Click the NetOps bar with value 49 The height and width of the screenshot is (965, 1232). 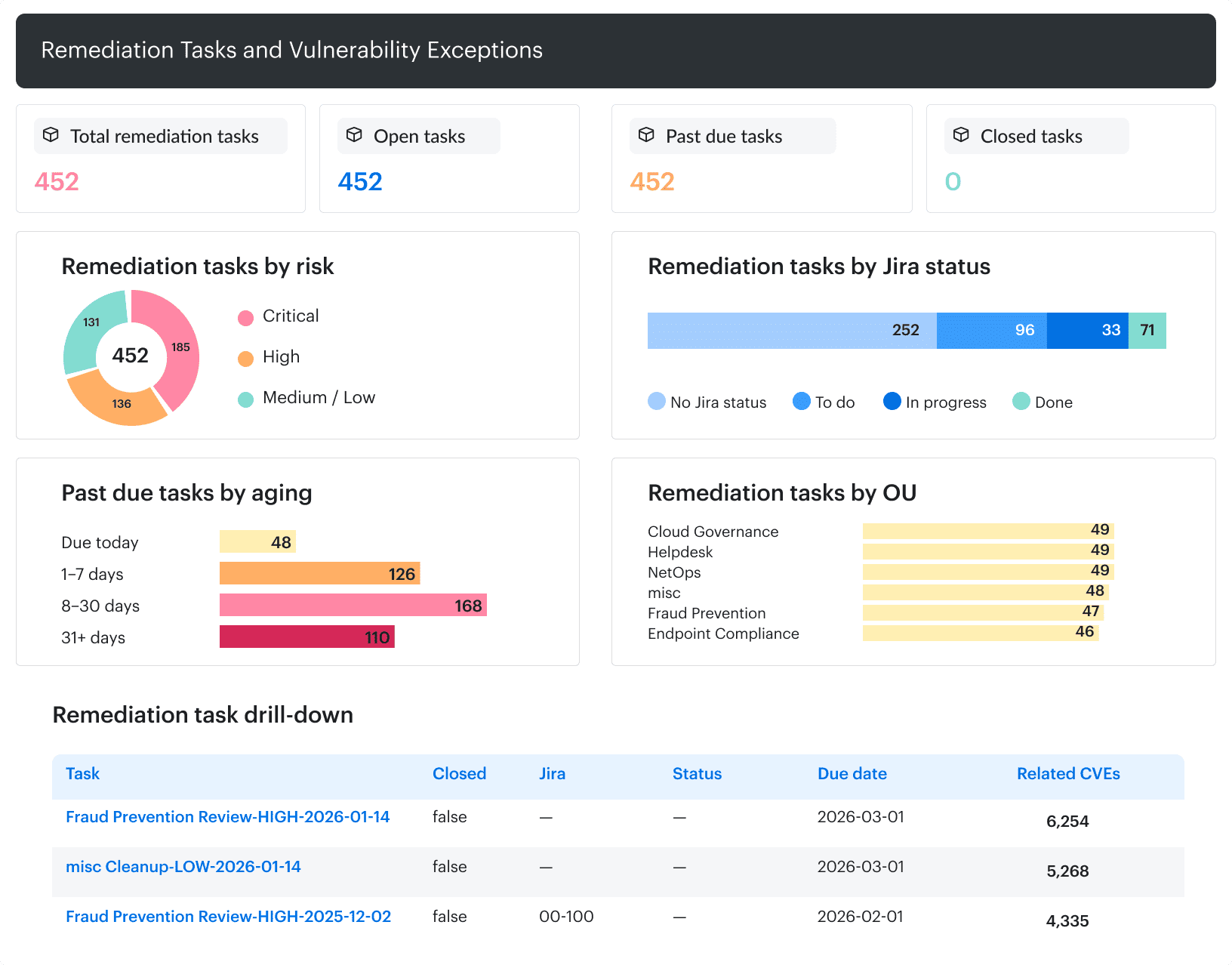tap(988, 572)
